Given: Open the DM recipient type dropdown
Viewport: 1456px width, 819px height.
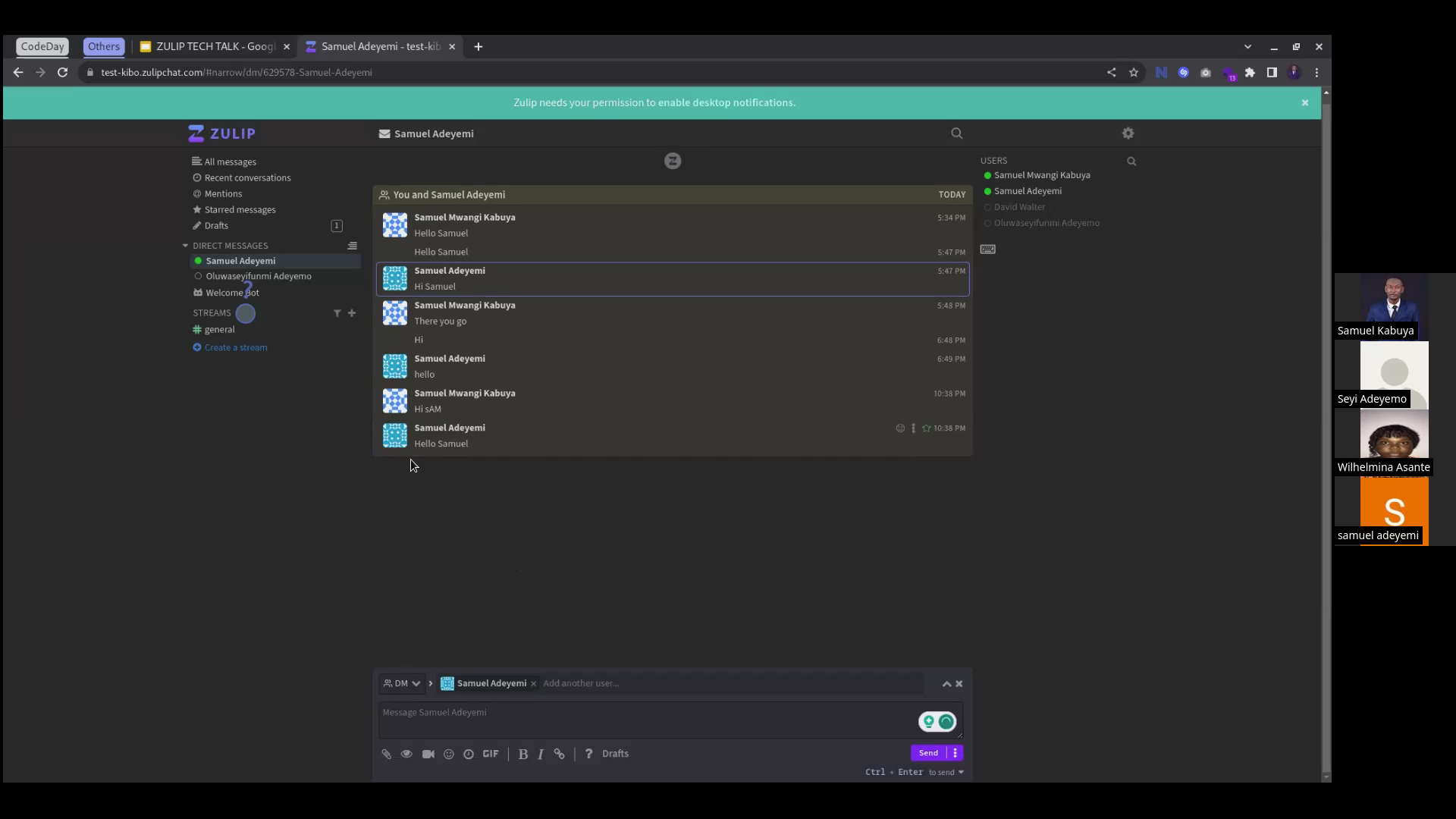Looking at the screenshot, I should (403, 683).
